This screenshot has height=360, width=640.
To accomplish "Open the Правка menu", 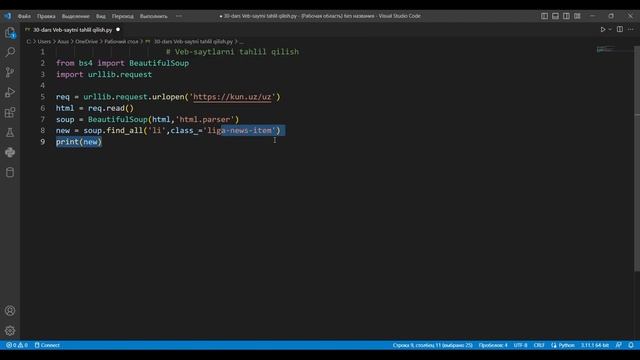I will click(x=46, y=16).
